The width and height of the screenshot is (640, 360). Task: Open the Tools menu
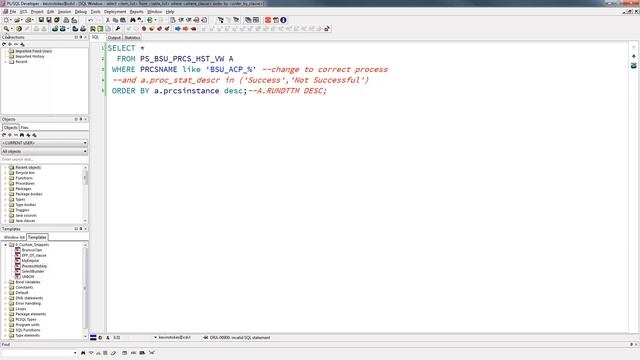[x=96, y=12]
